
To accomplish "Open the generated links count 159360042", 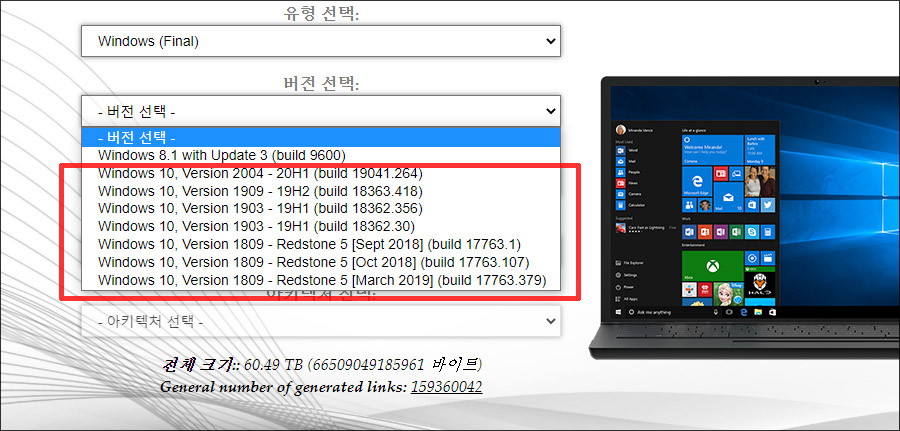I will 446,387.
